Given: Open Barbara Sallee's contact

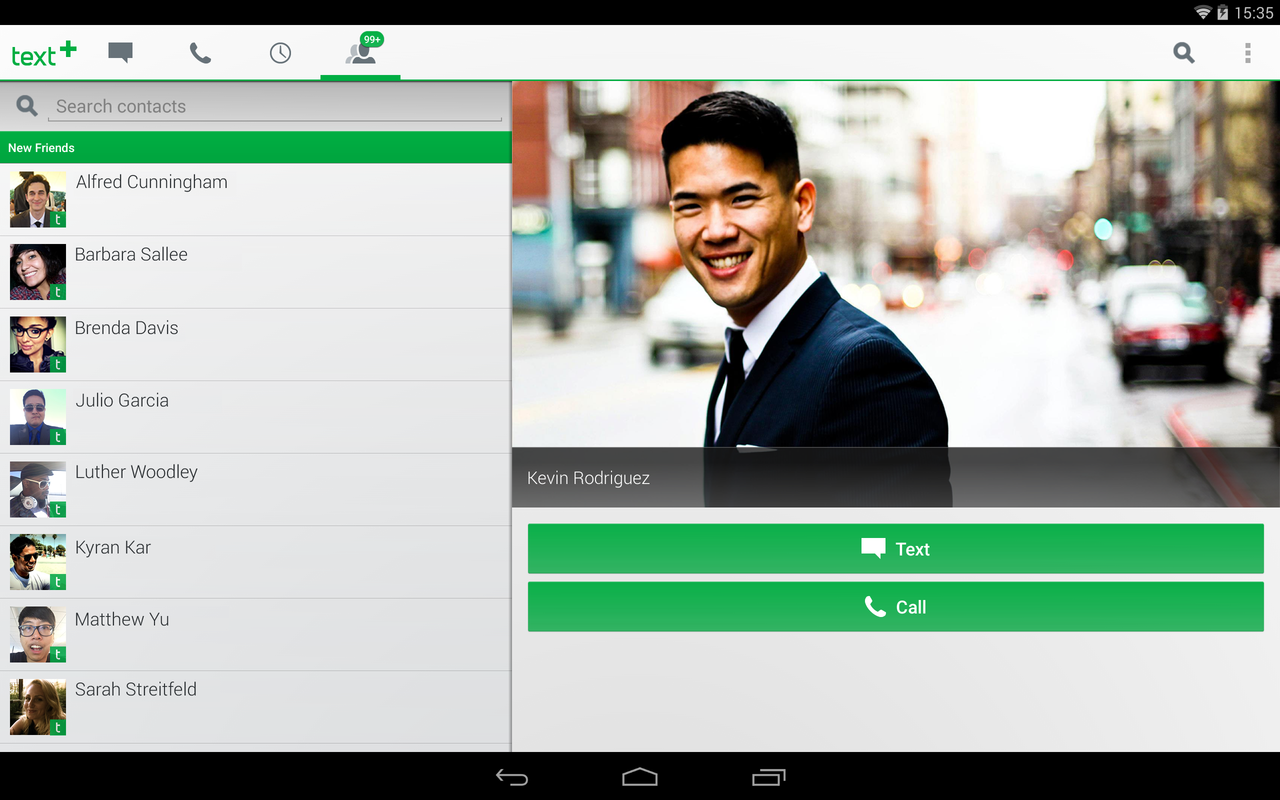Looking at the screenshot, I should click(255, 272).
